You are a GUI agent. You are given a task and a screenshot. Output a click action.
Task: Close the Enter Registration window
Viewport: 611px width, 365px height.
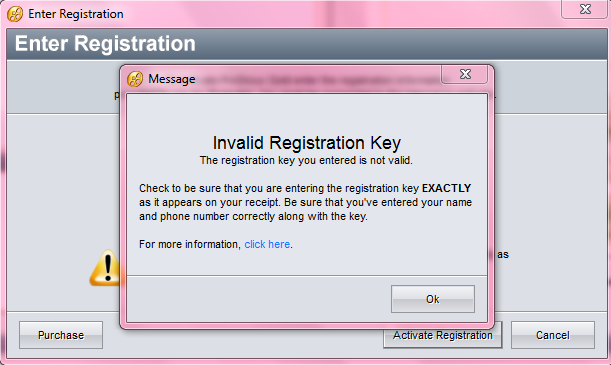(585, 9)
